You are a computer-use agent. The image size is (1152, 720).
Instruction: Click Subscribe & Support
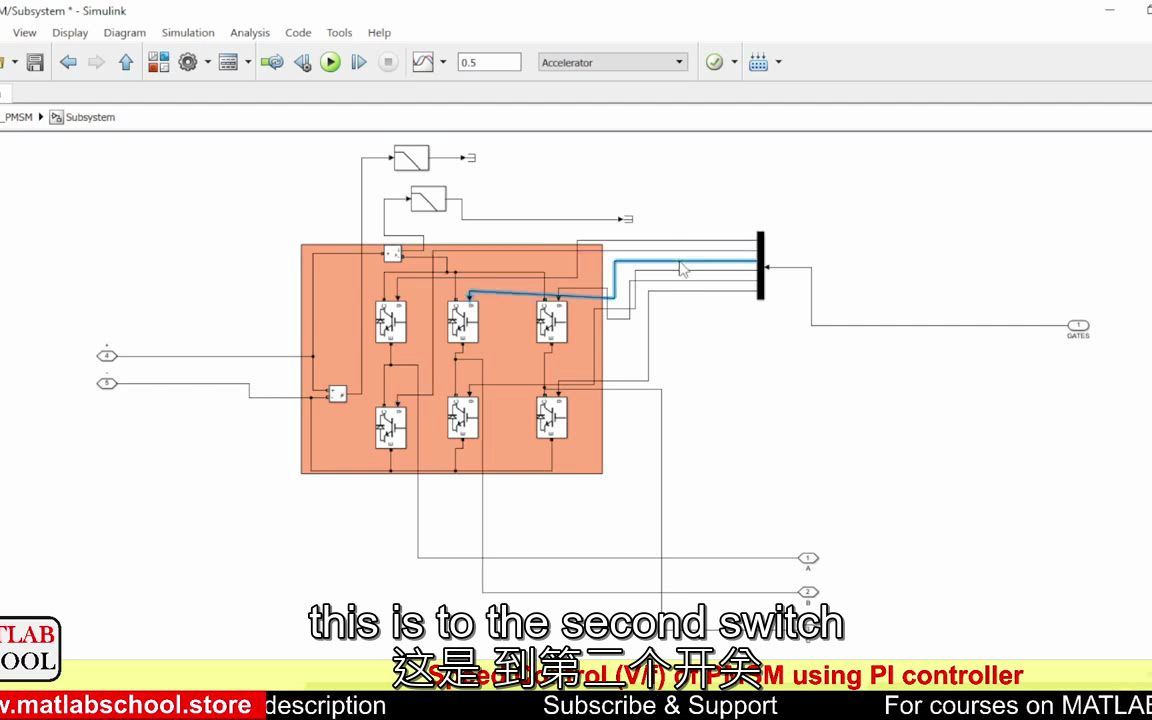(660, 705)
